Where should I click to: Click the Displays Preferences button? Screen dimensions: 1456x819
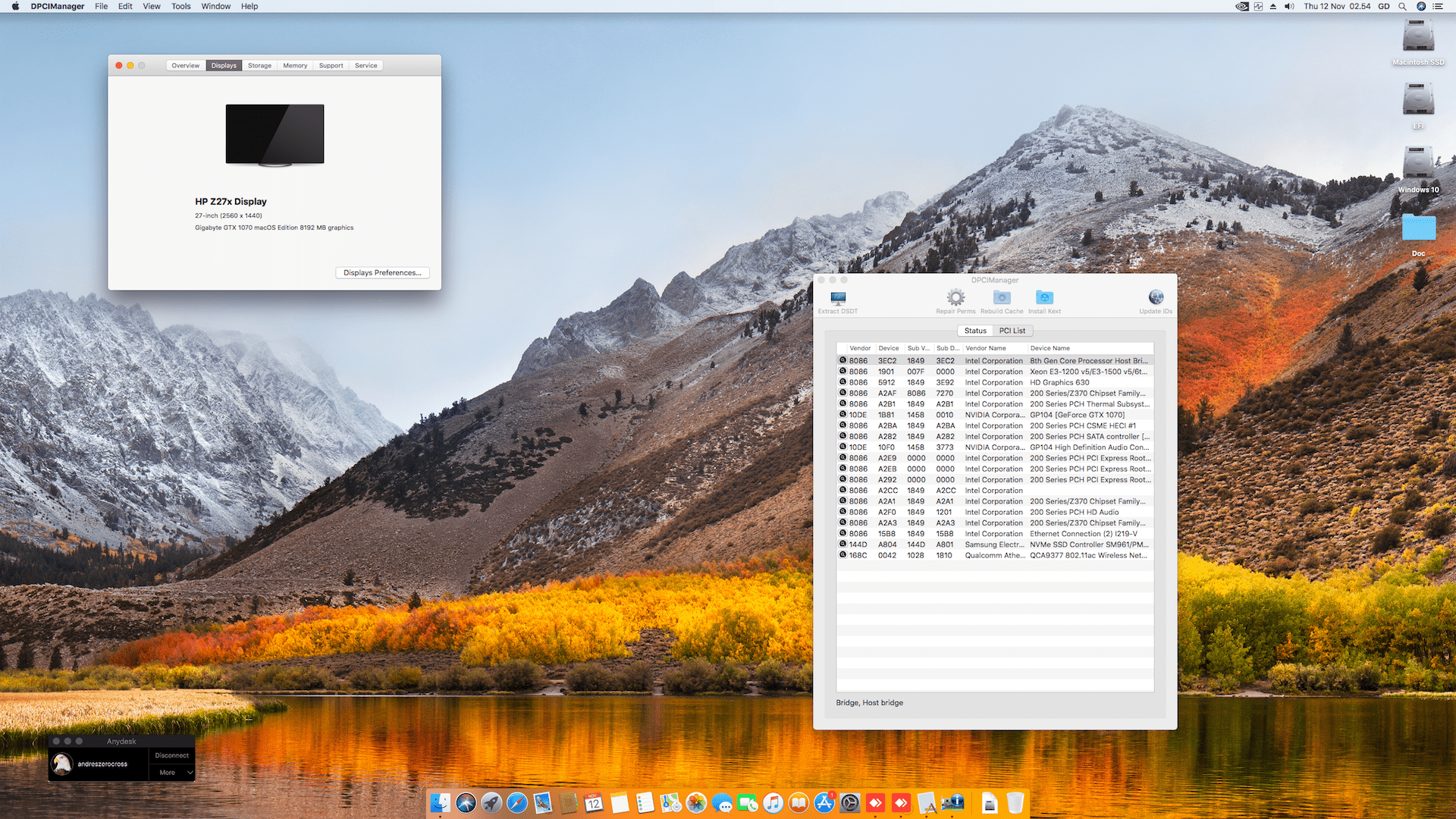[382, 272]
